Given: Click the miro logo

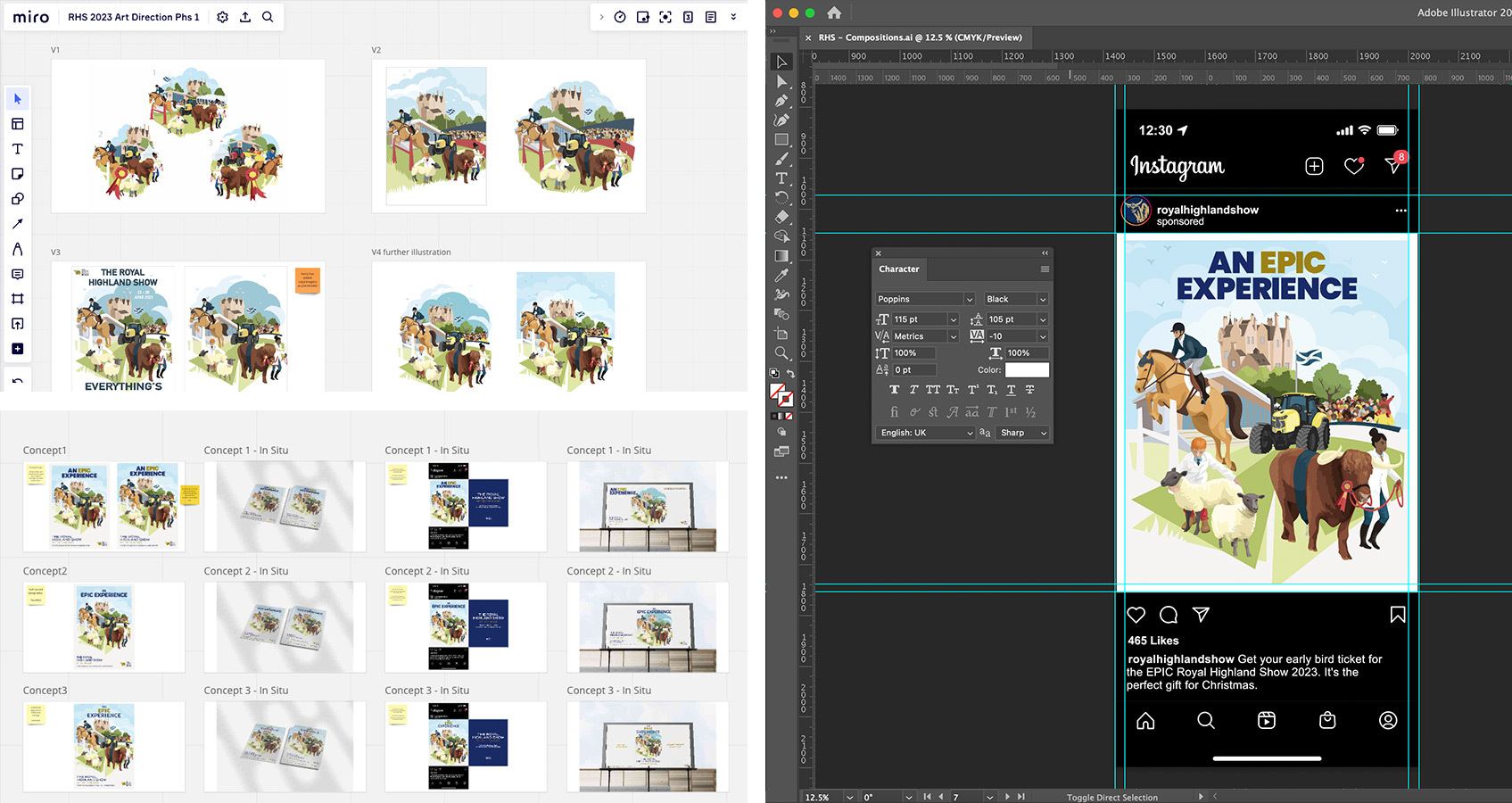Looking at the screenshot, I should pyautogui.click(x=31, y=17).
